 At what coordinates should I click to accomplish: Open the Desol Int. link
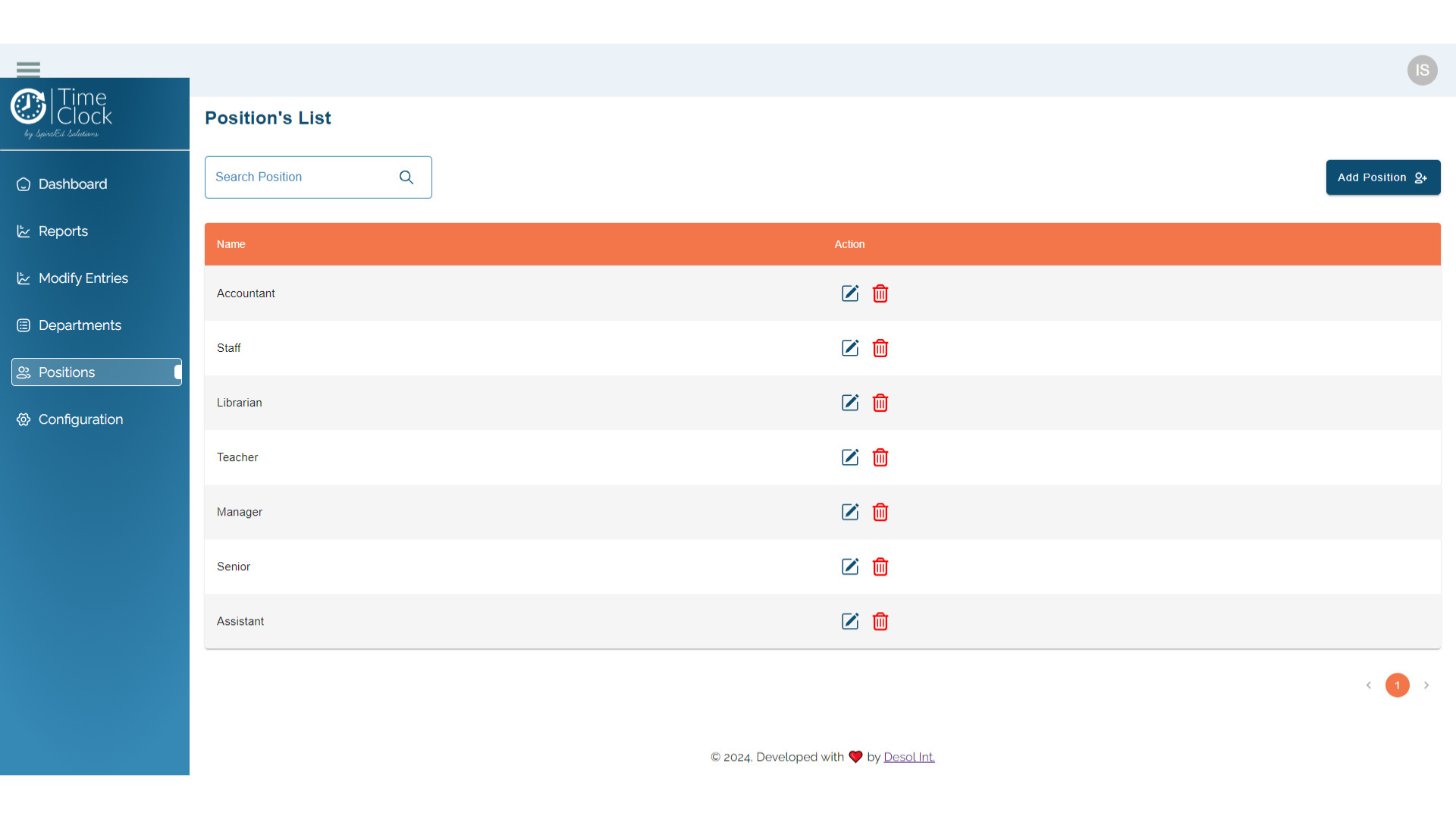point(908,757)
